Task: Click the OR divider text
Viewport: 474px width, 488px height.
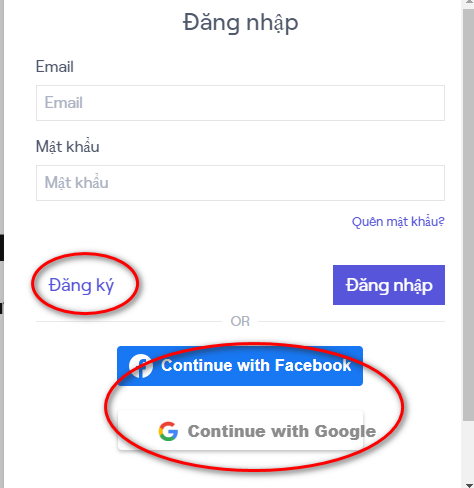Action: (240, 321)
